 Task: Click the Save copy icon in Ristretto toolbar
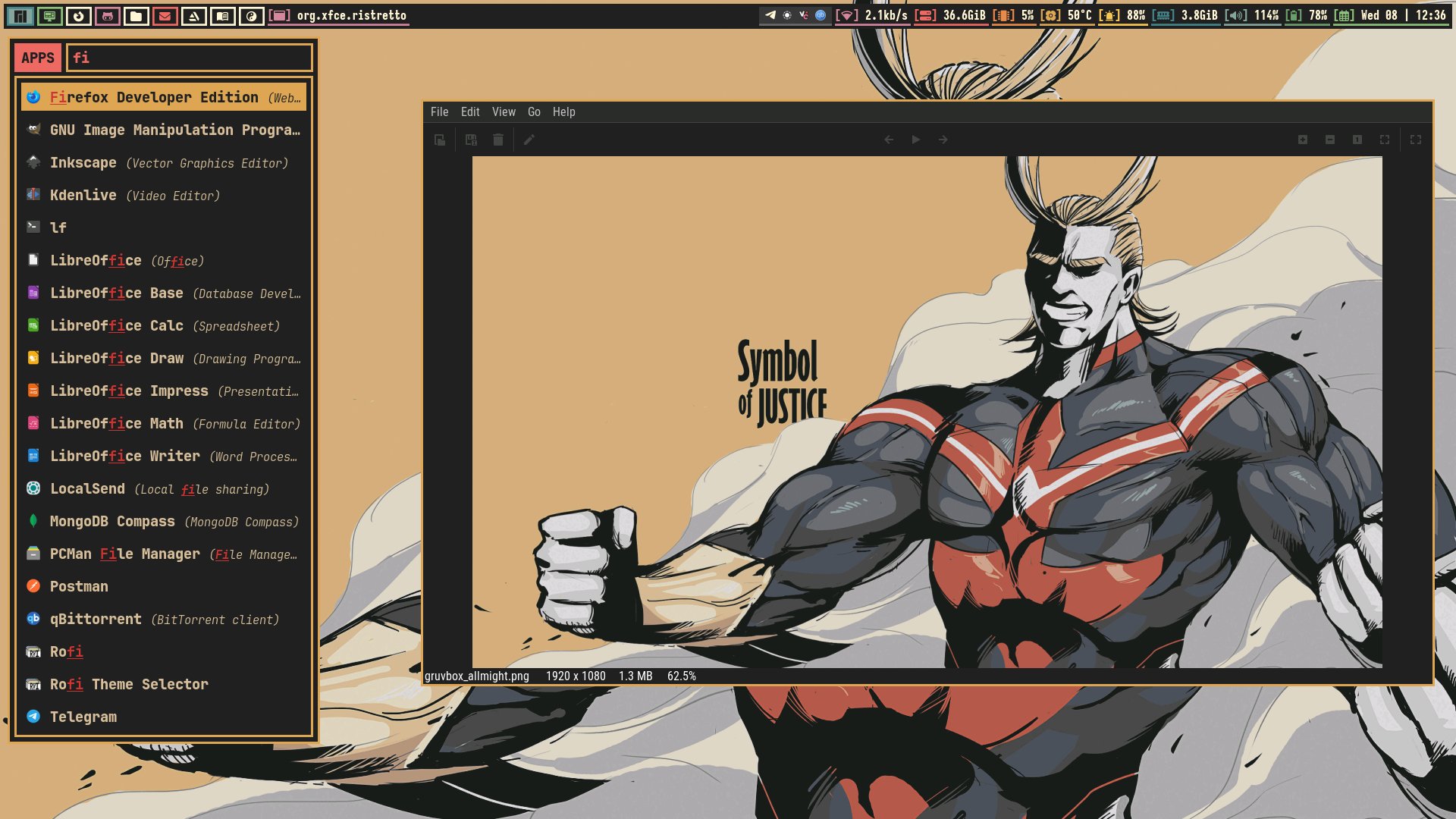pyautogui.click(x=471, y=140)
